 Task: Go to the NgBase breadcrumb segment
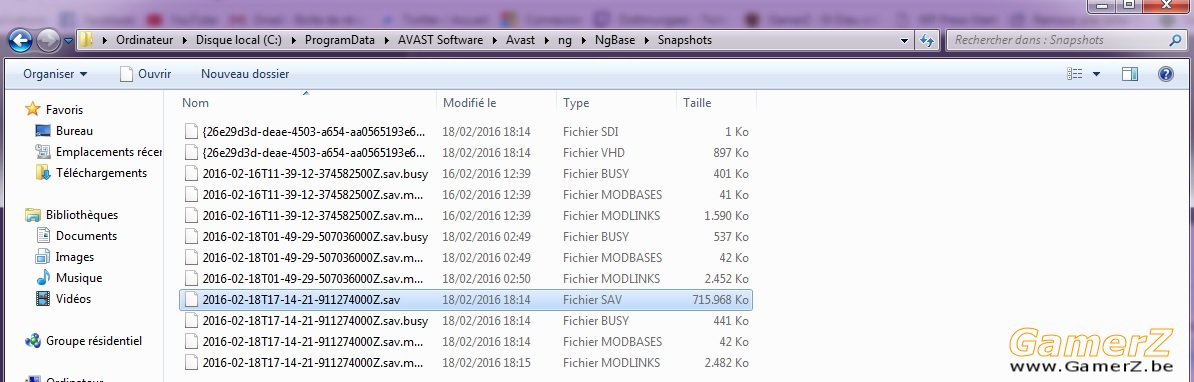tap(615, 40)
